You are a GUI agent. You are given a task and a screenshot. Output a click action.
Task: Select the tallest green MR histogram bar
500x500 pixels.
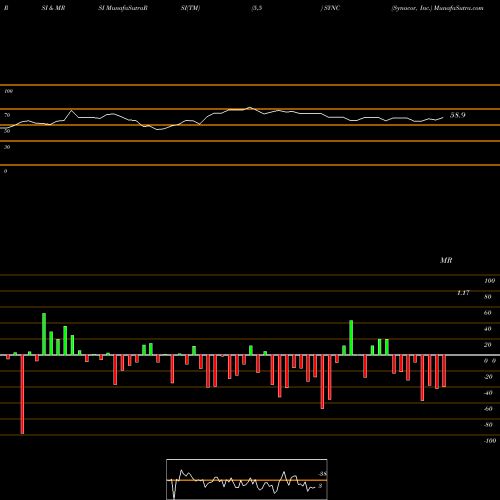tap(44, 334)
